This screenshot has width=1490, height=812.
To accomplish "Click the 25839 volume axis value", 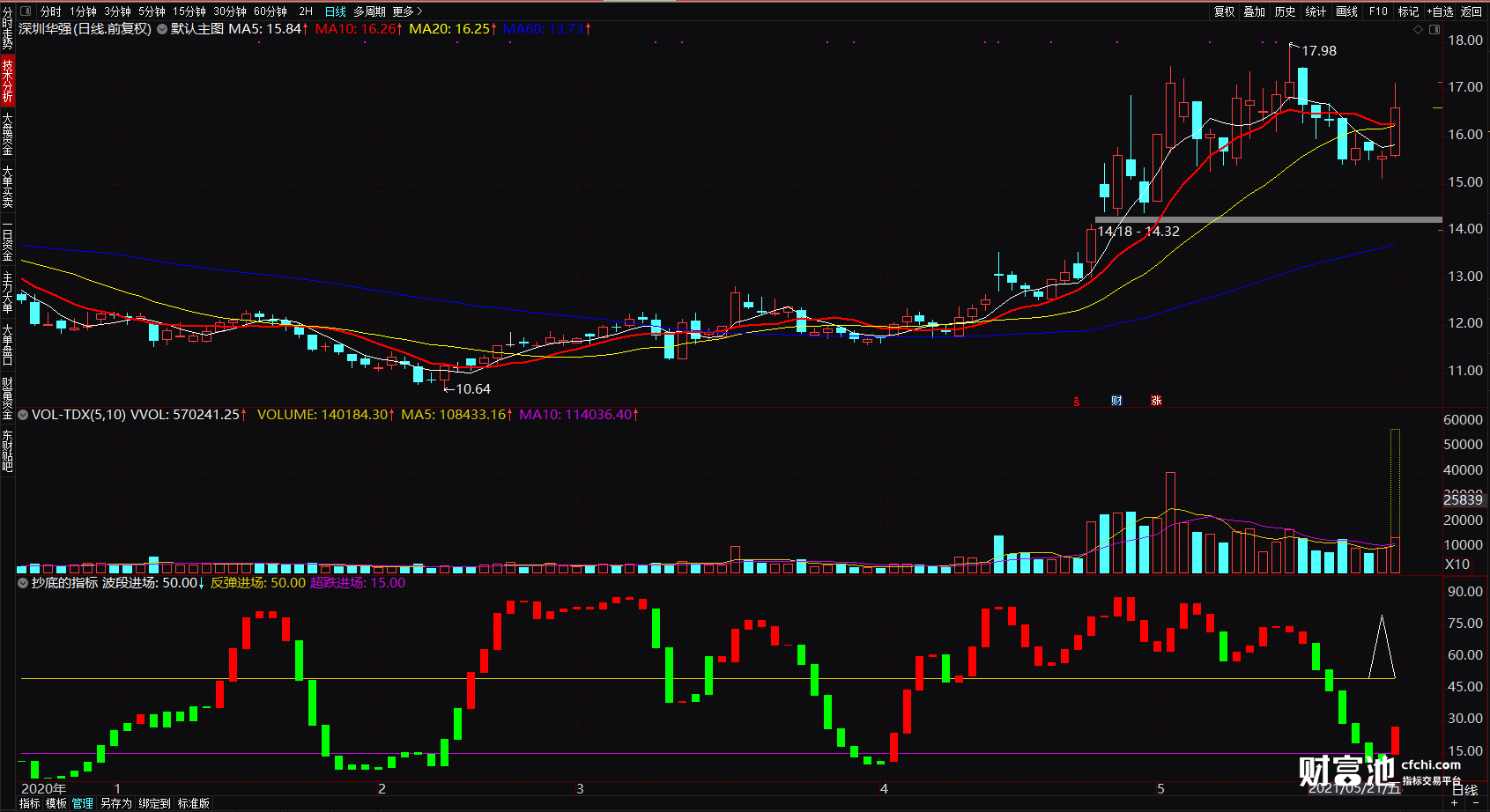I will 1463,499.
